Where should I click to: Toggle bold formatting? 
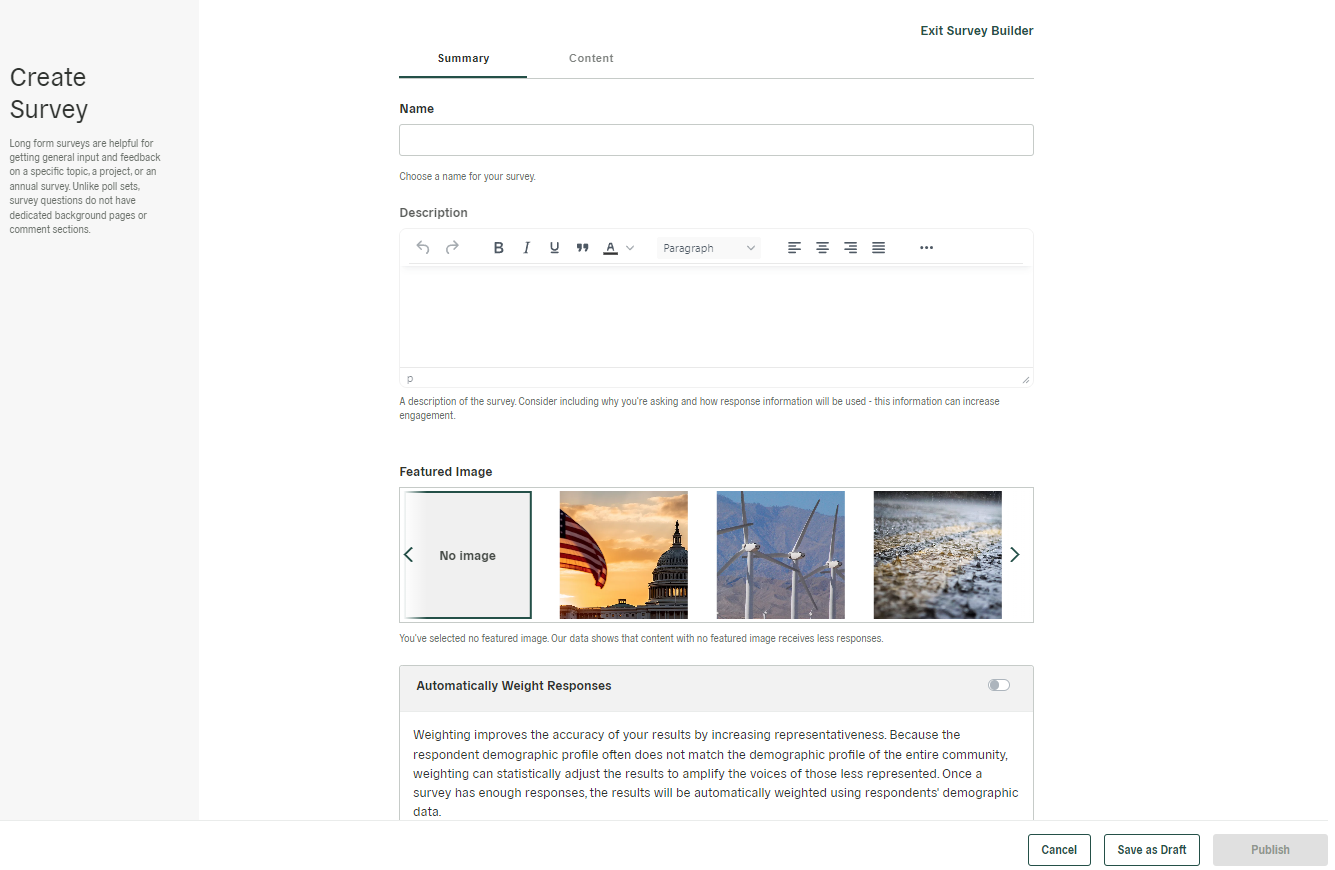pos(498,248)
